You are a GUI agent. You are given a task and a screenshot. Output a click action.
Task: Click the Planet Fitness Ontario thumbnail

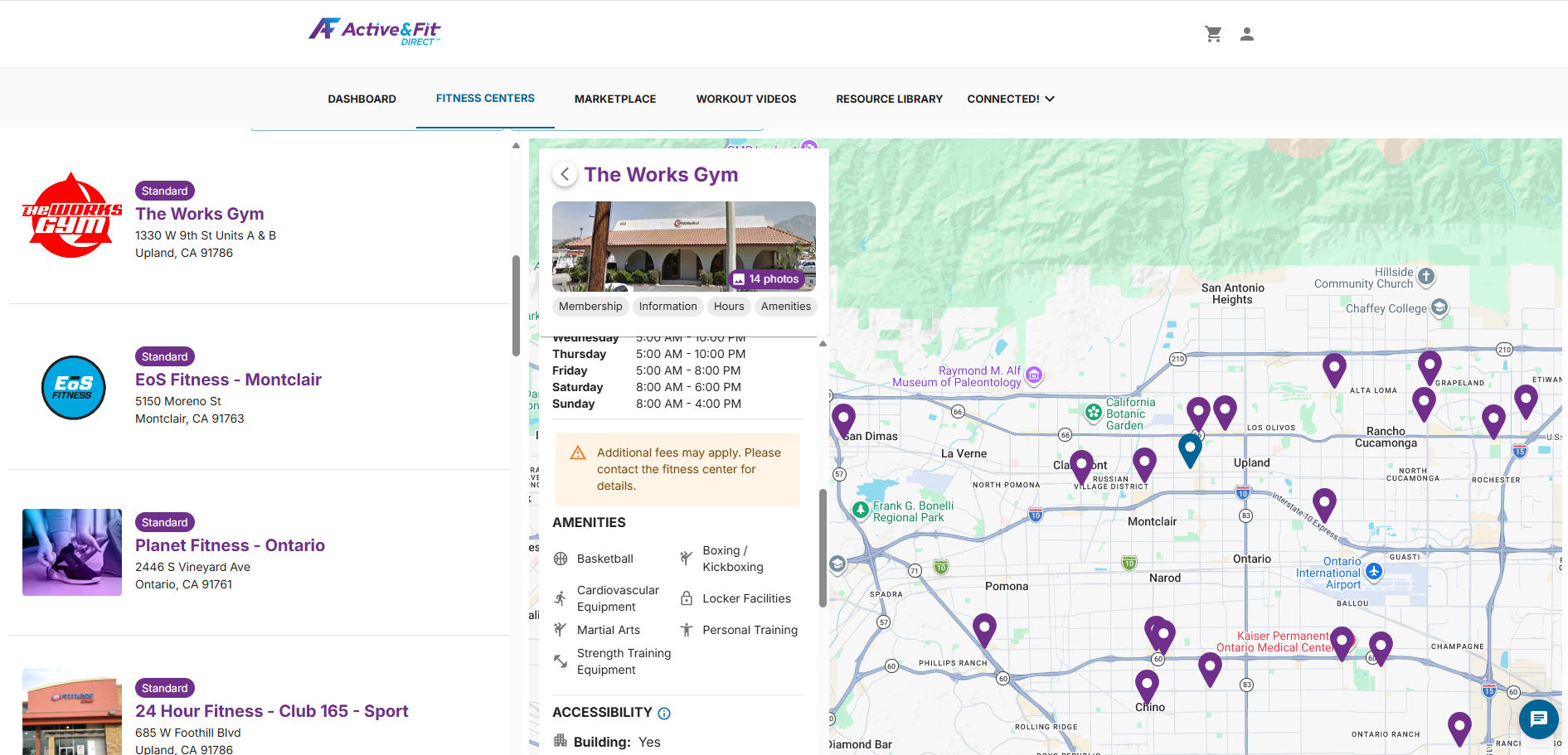72,552
